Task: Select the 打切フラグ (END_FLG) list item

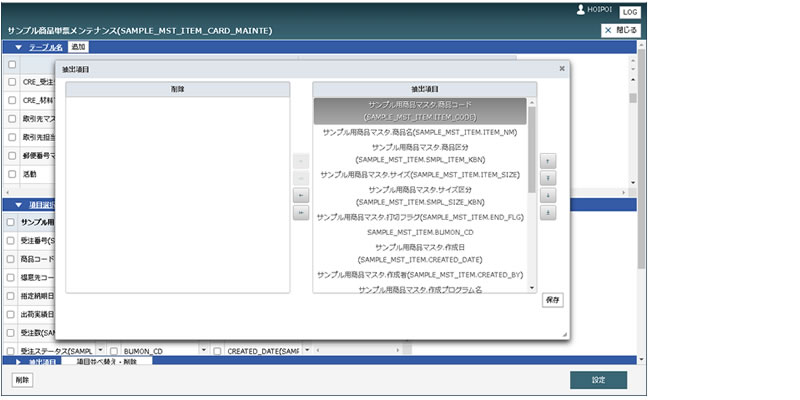Action: (x=420, y=217)
